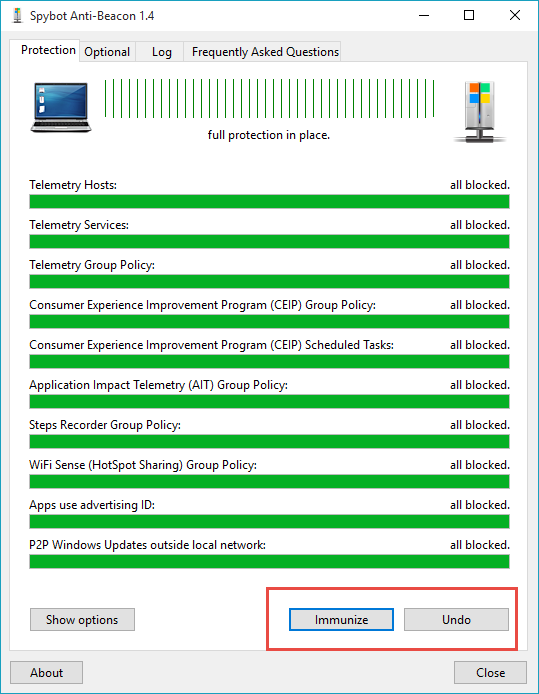Click the green striped connection indicator
Image resolution: width=539 pixels, height=694 pixels.
[x=269, y=98]
